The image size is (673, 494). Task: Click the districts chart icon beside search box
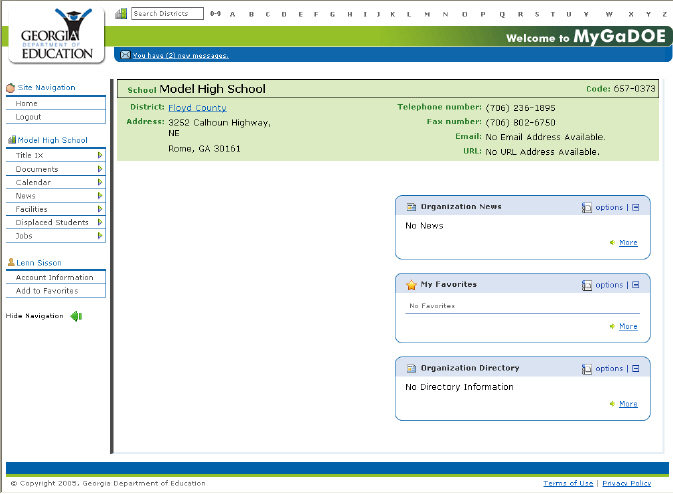click(121, 14)
